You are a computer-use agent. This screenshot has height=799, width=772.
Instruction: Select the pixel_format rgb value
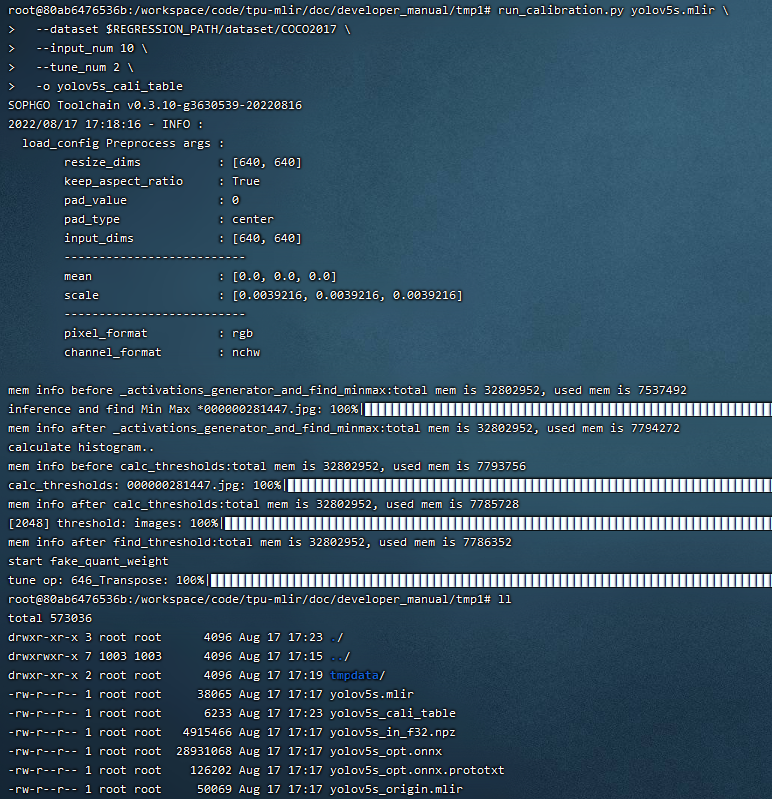coord(242,333)
